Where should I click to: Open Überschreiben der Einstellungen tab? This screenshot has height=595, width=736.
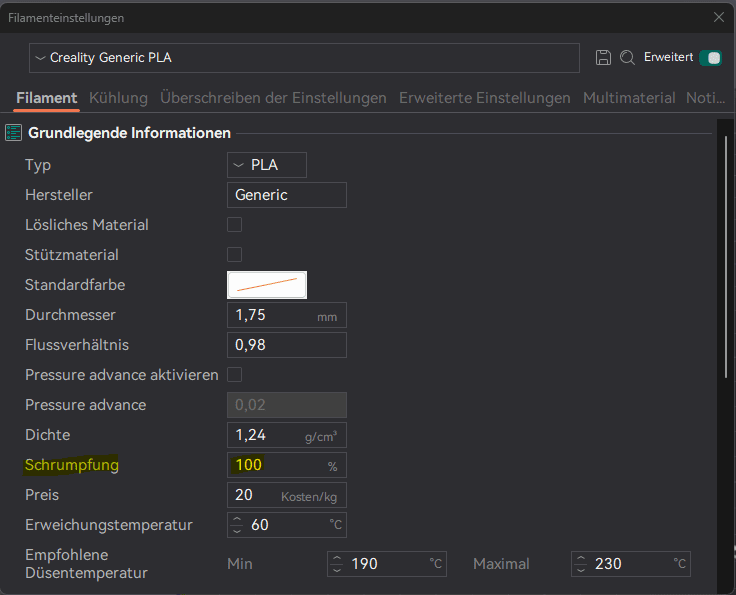click(x=273, y=98)
